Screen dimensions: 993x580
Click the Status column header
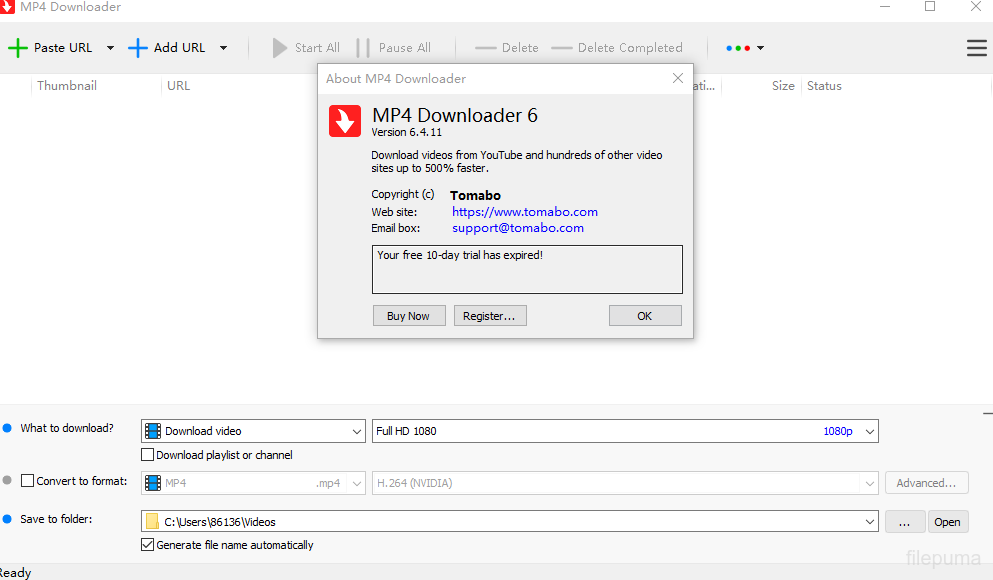tap(824, 86)
